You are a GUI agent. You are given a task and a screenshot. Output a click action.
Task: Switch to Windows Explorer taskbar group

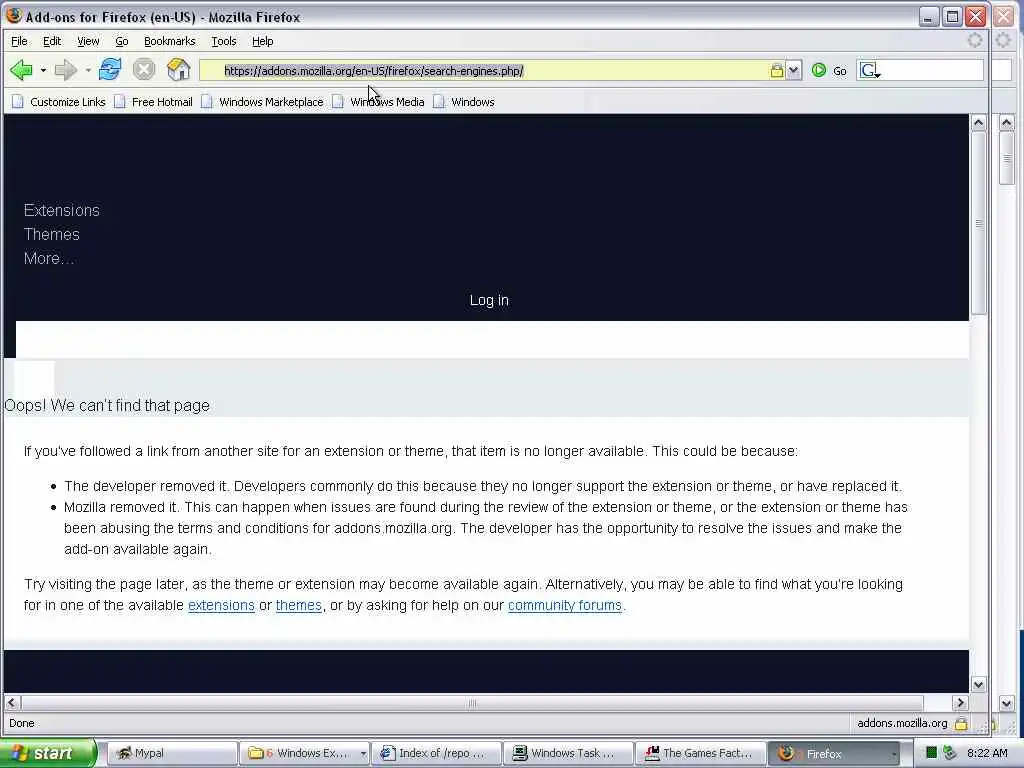[304, 753]
